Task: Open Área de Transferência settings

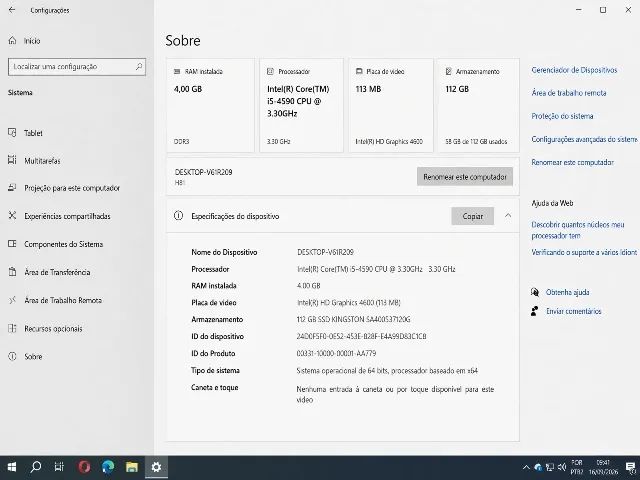Action: coord(57,272)
